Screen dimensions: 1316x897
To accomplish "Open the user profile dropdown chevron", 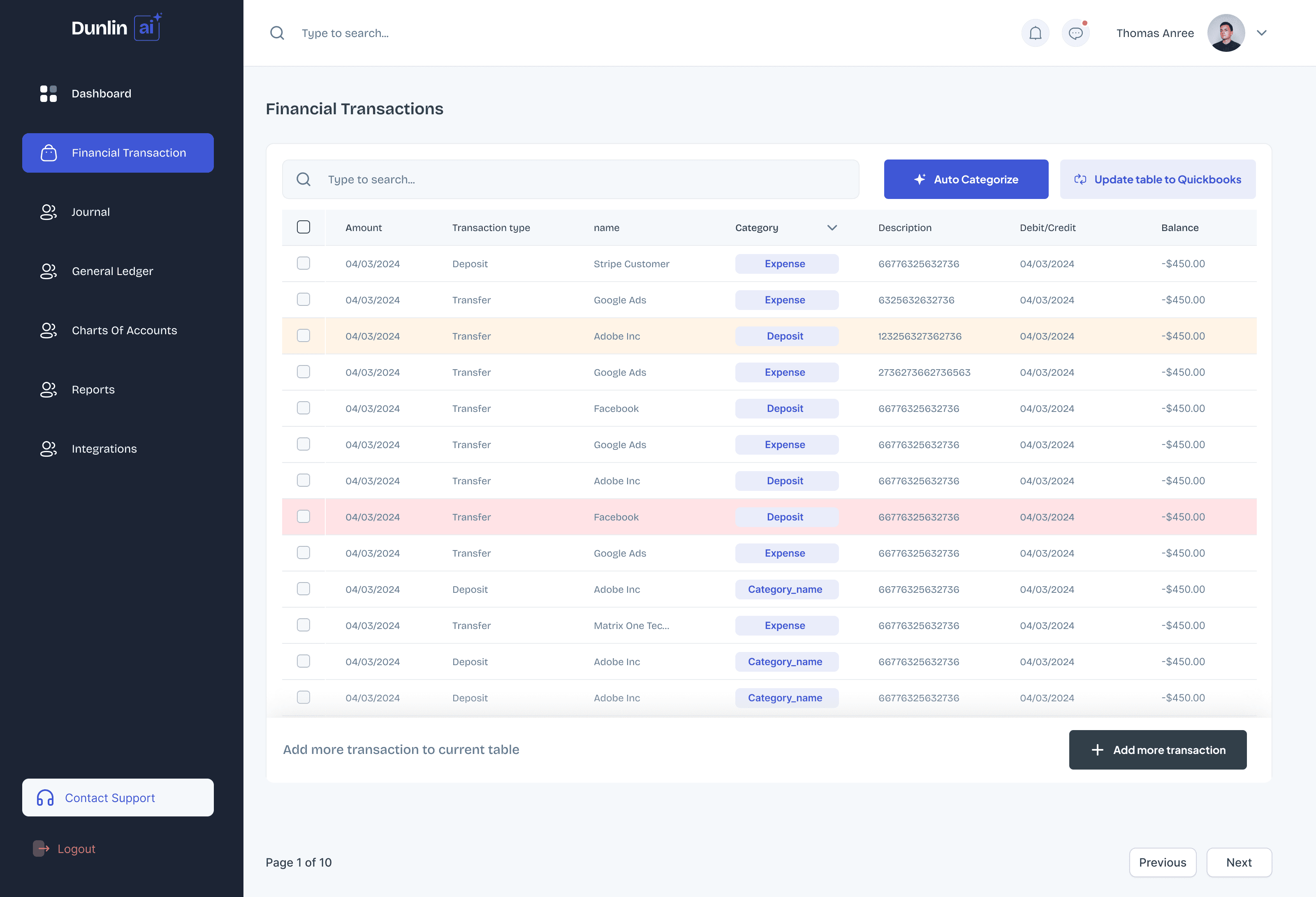I will point(1262,33).
